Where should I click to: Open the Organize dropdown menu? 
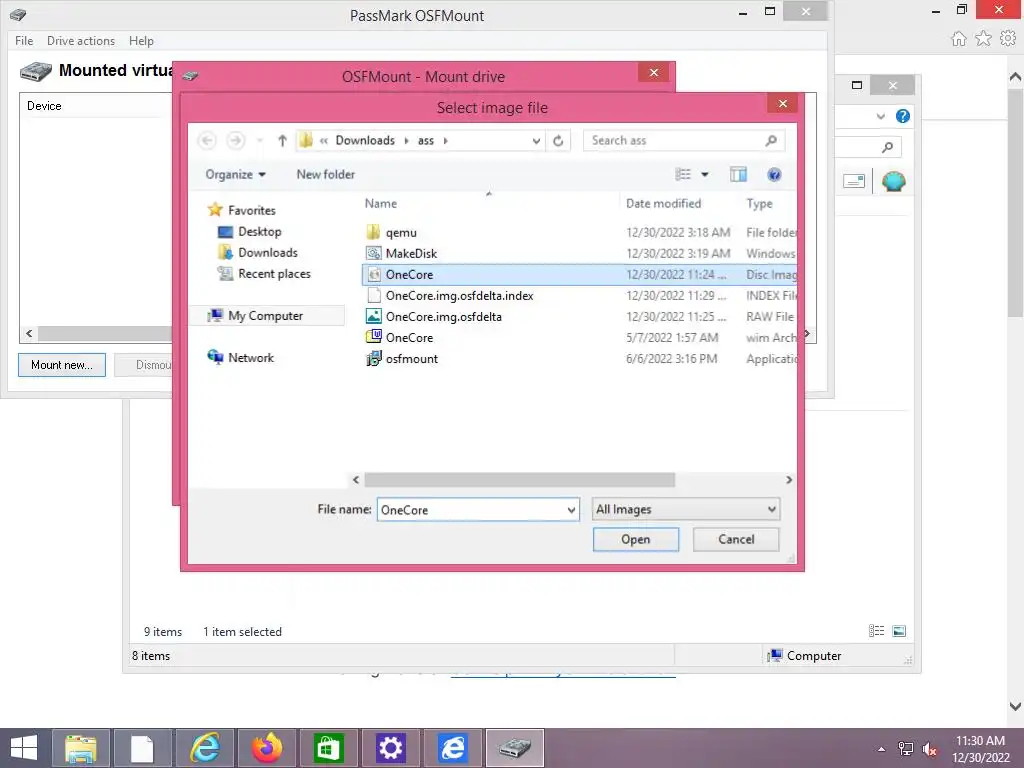(x=235, y=174)
